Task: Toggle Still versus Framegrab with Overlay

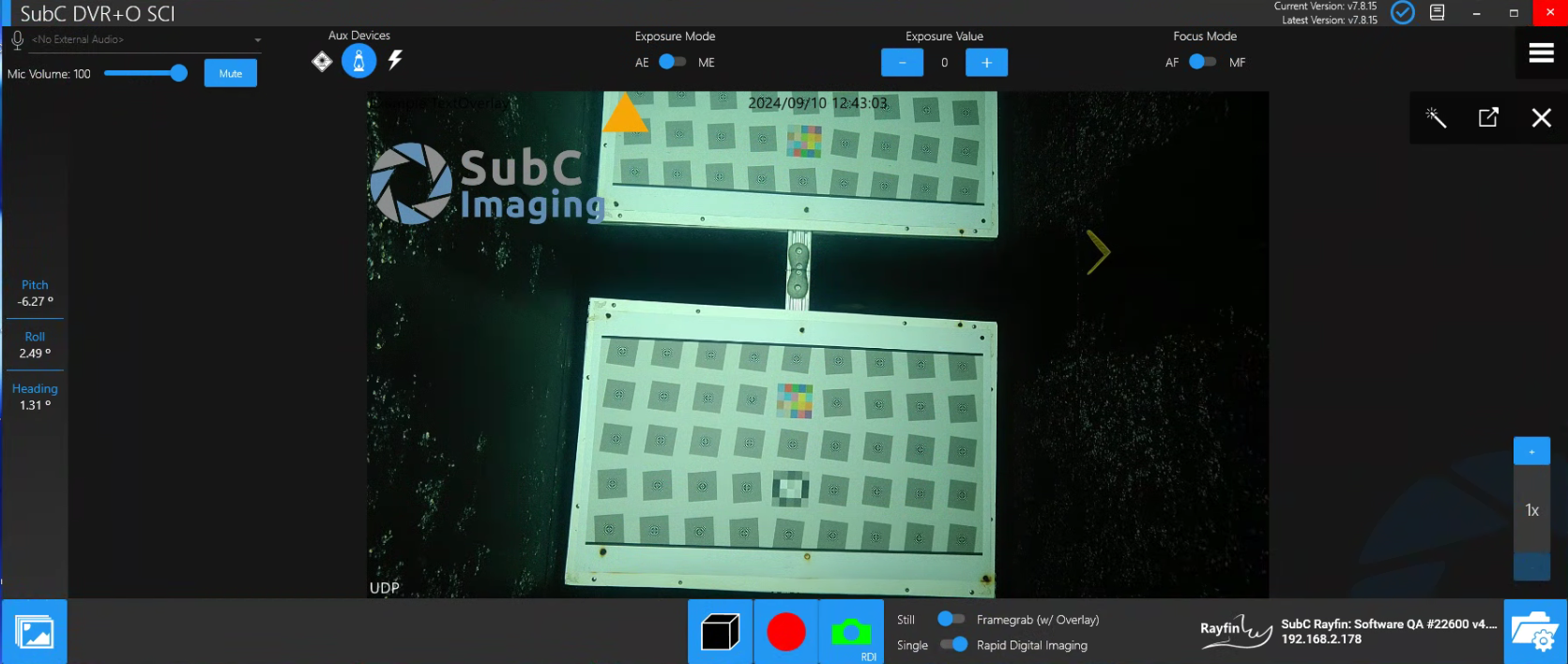Action: [951, 619]
